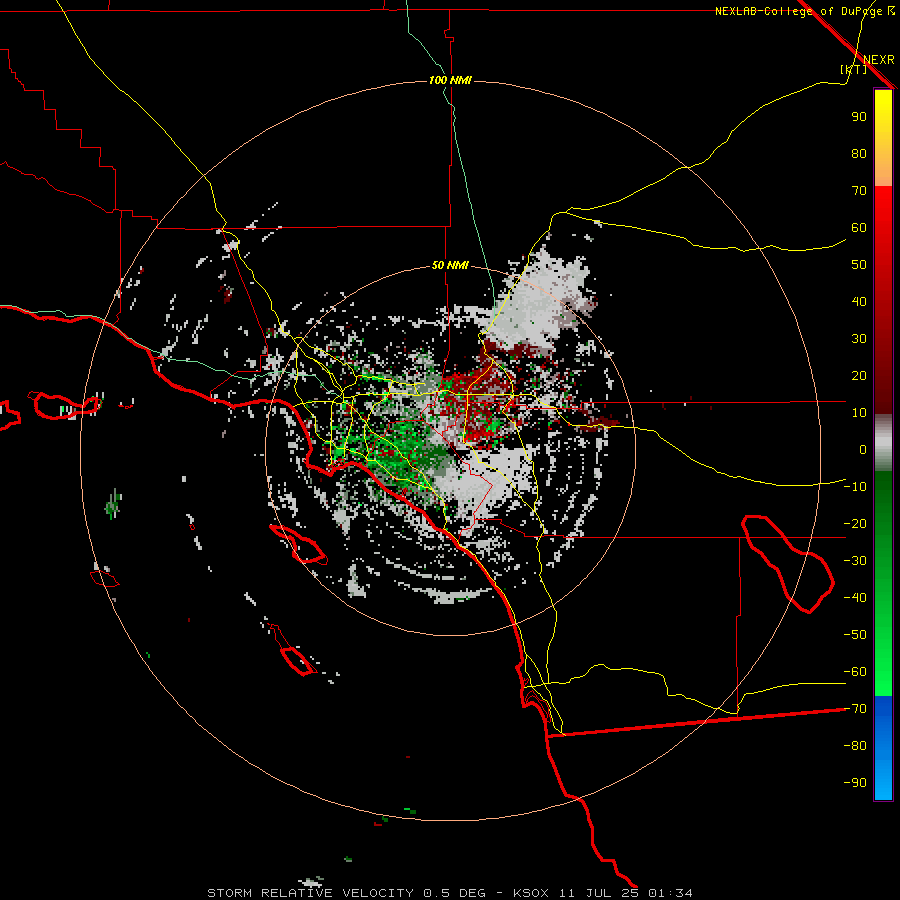Click the 40 value on velocity scale
This screenshot has width=900, height=900.
click(x=859, y=302)
